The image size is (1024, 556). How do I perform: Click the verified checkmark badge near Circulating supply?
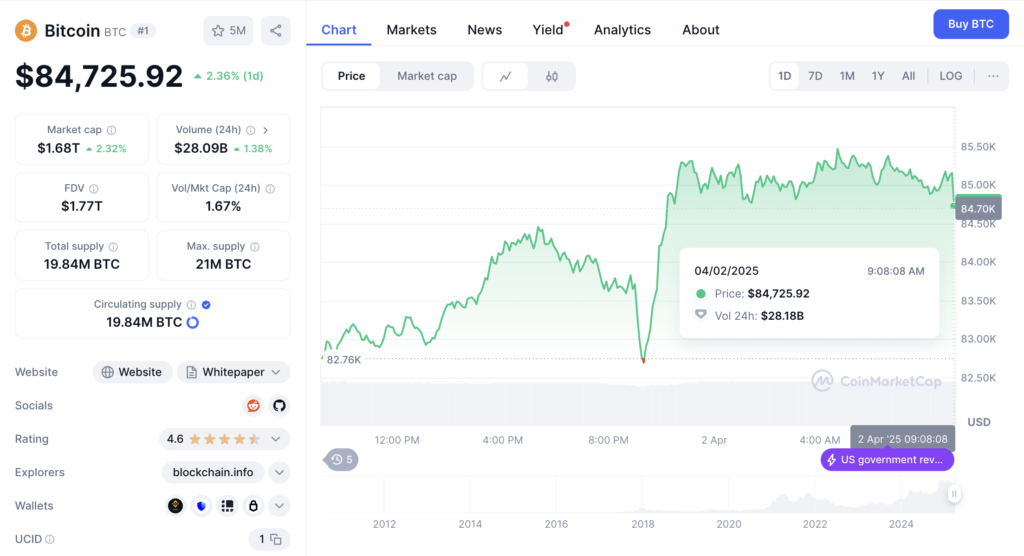206,304
